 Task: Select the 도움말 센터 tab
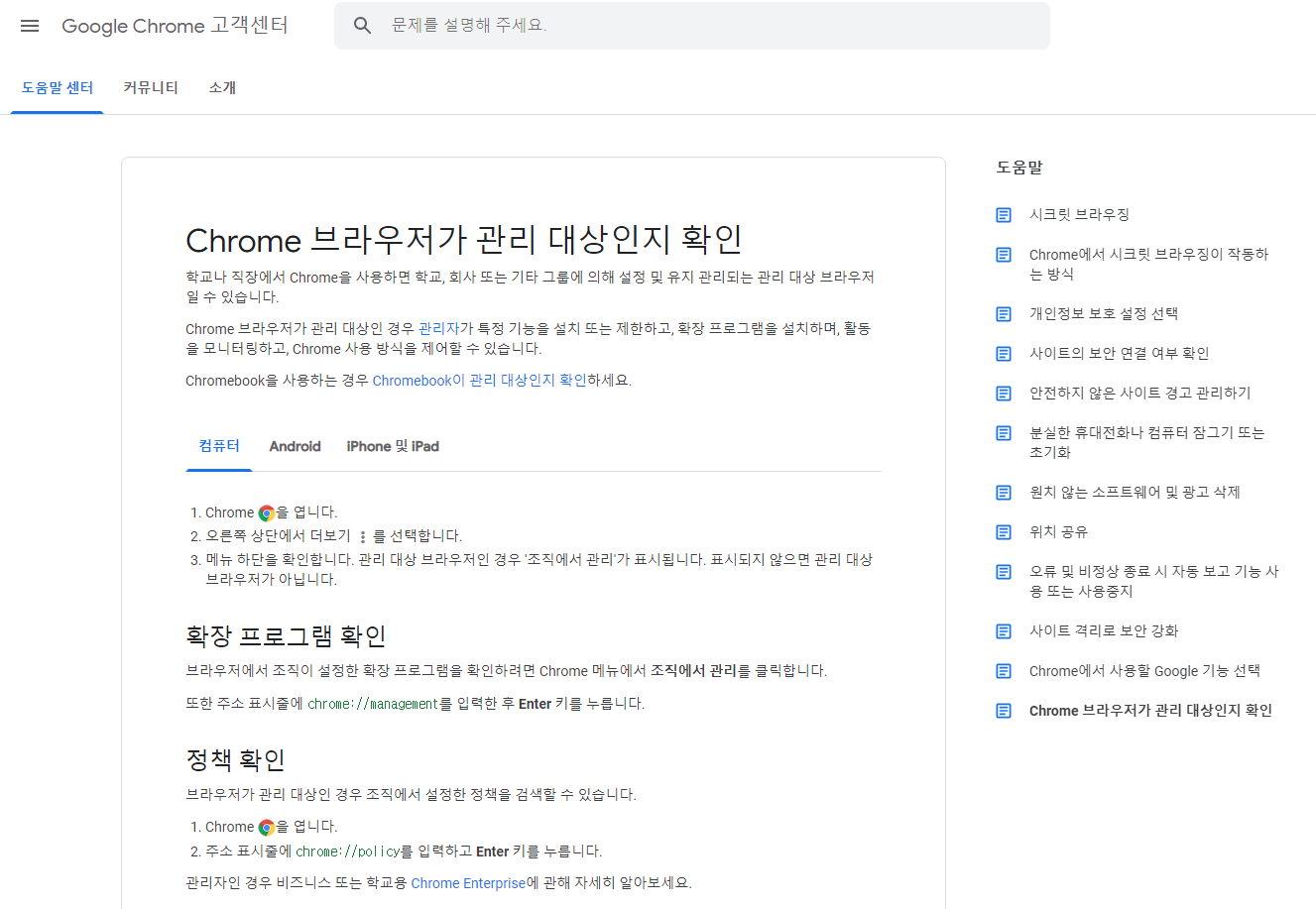point(58,88)
